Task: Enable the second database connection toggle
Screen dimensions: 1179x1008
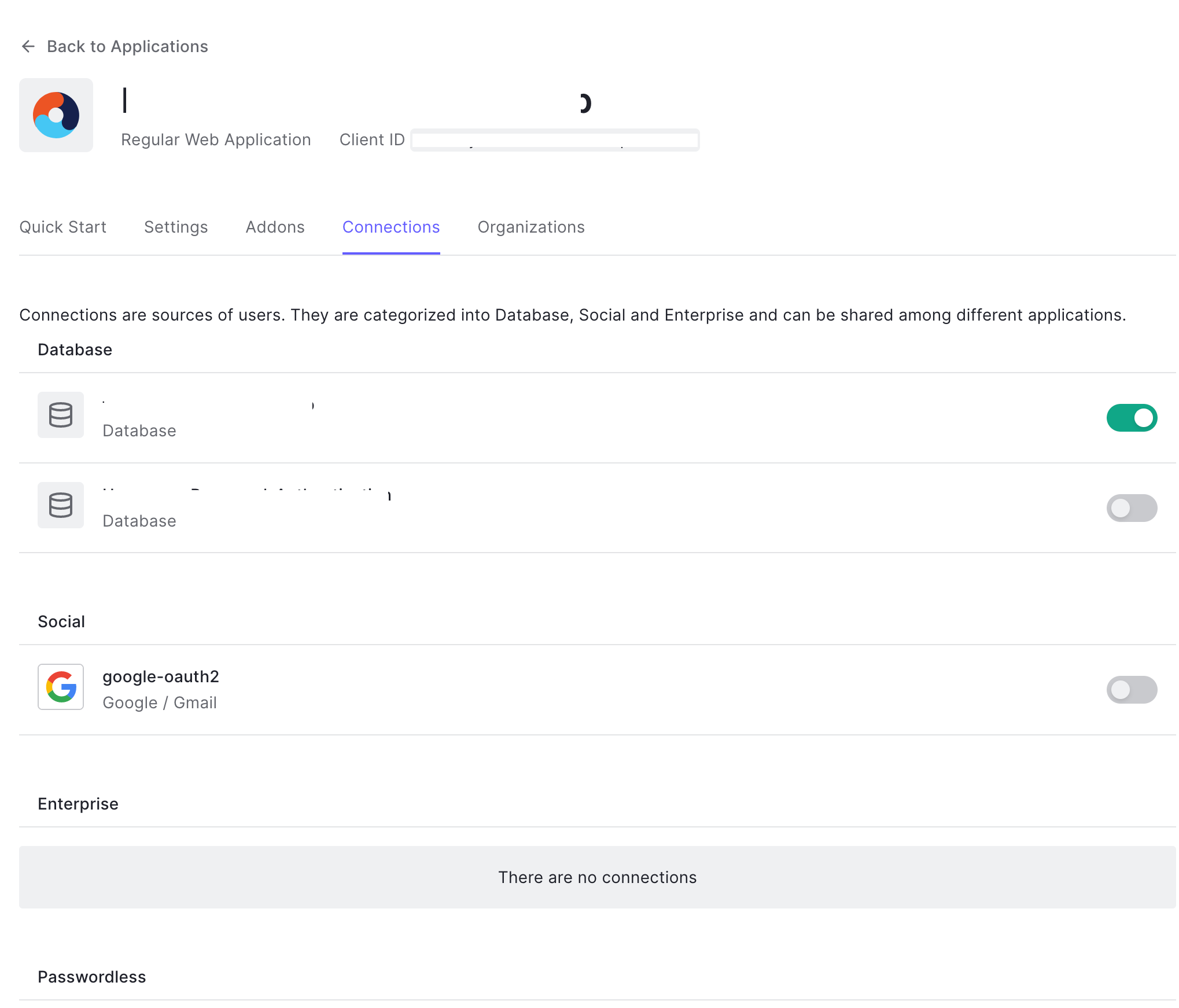Action: 1131,508
